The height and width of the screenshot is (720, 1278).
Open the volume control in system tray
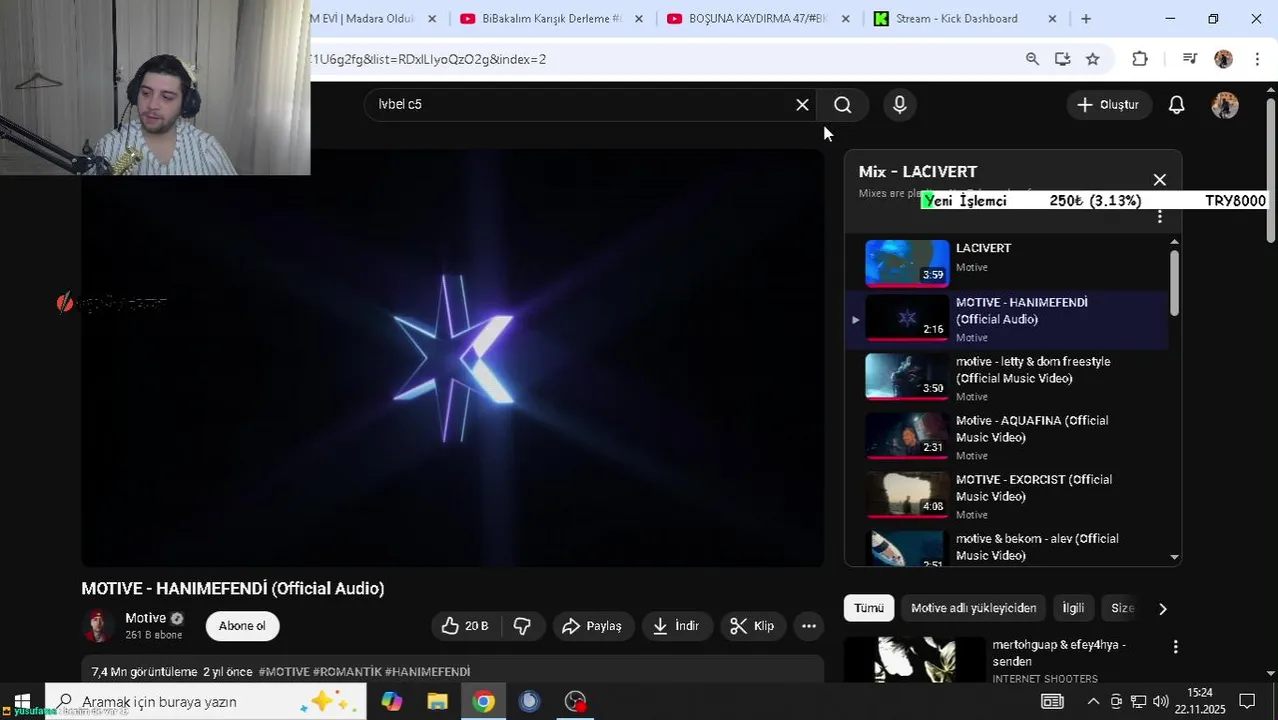1160,701
